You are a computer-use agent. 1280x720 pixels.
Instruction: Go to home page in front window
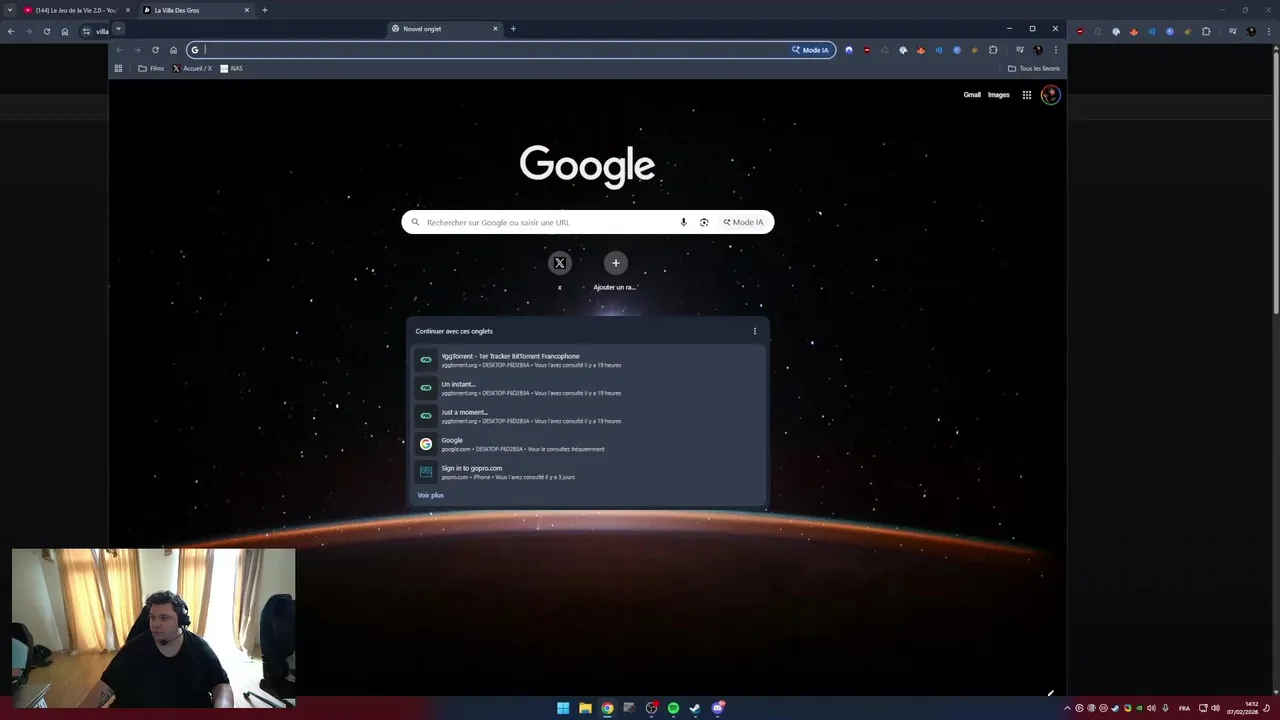[x=173, y=50]
